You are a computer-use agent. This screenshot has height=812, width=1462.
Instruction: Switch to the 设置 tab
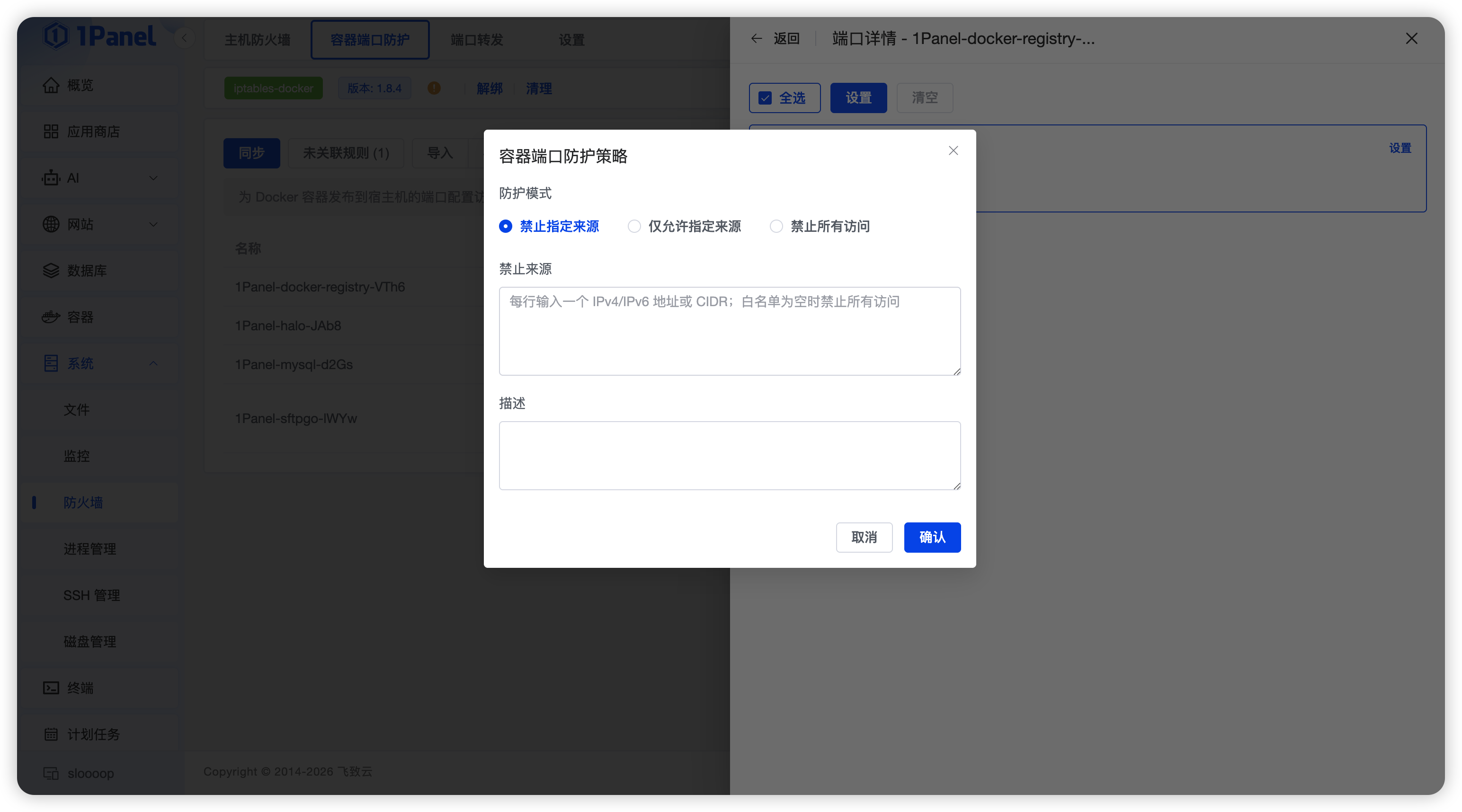tap(571, 40)
